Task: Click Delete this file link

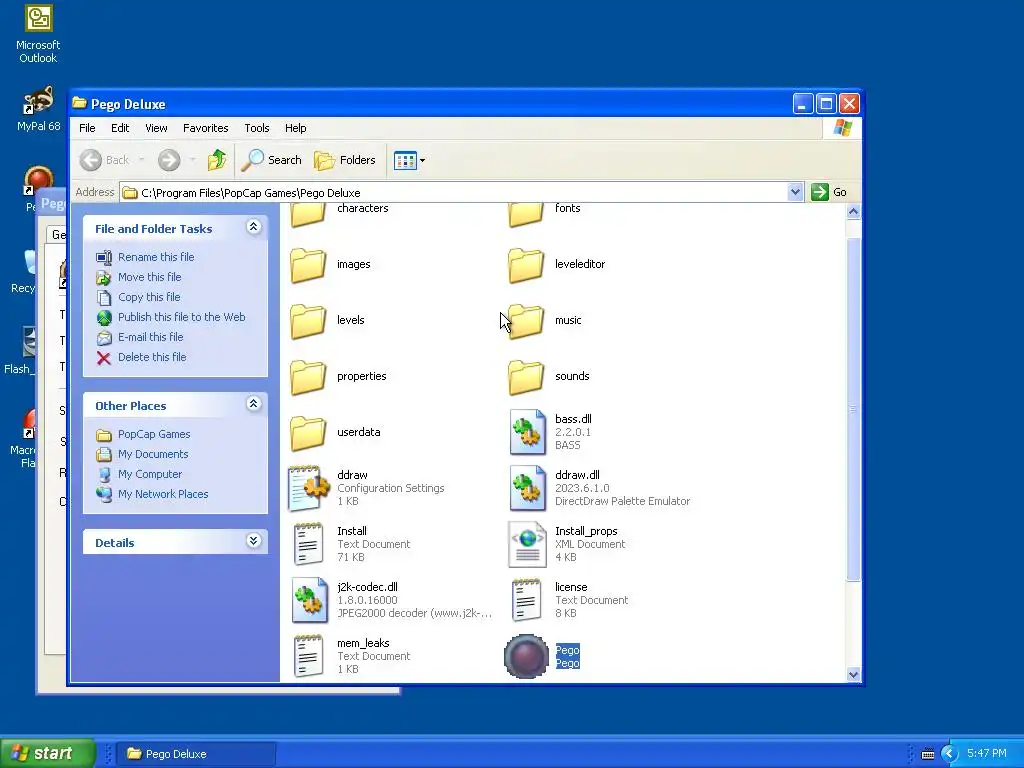Action: coord(152,357)
